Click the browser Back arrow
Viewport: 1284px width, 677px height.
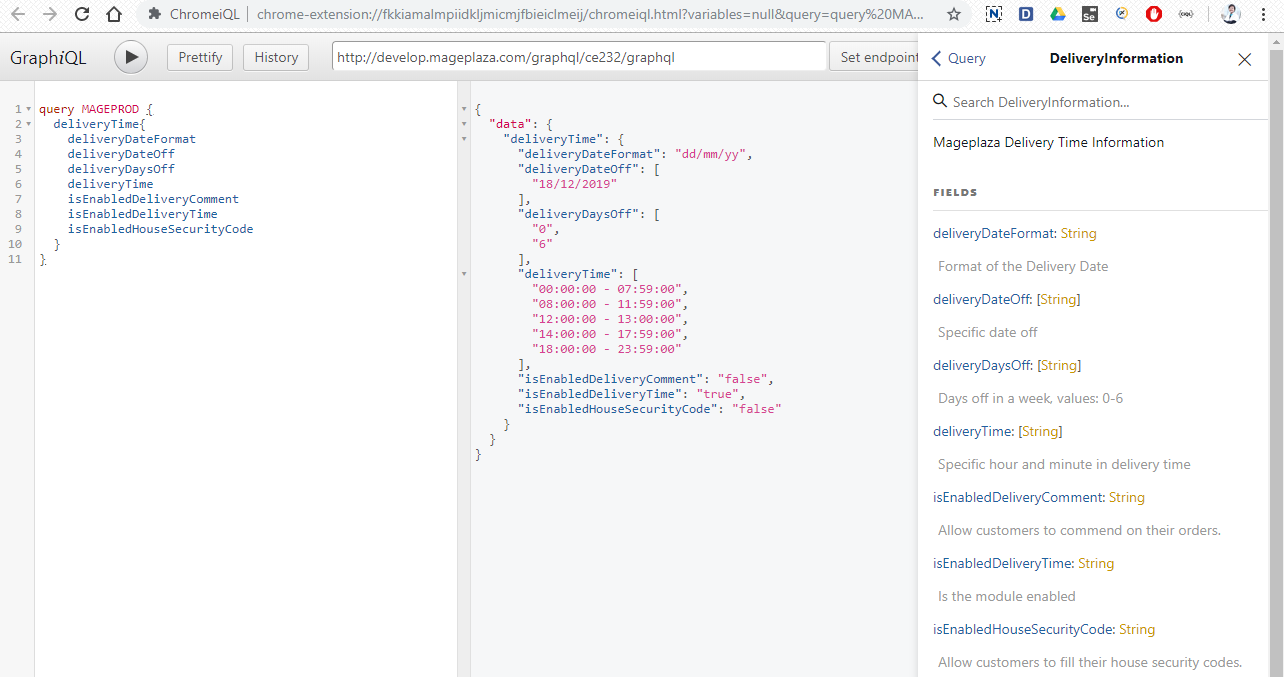(x=18, y=15)
